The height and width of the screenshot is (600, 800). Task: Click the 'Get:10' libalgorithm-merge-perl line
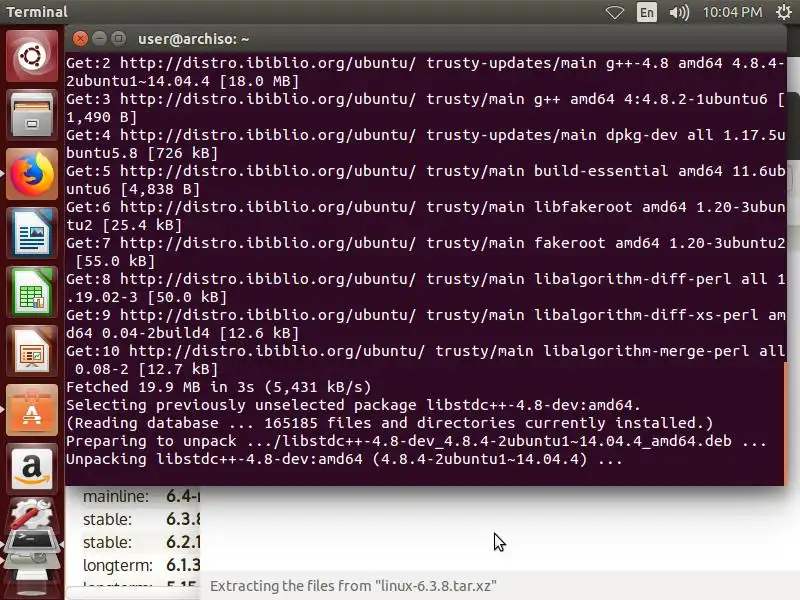426,360
